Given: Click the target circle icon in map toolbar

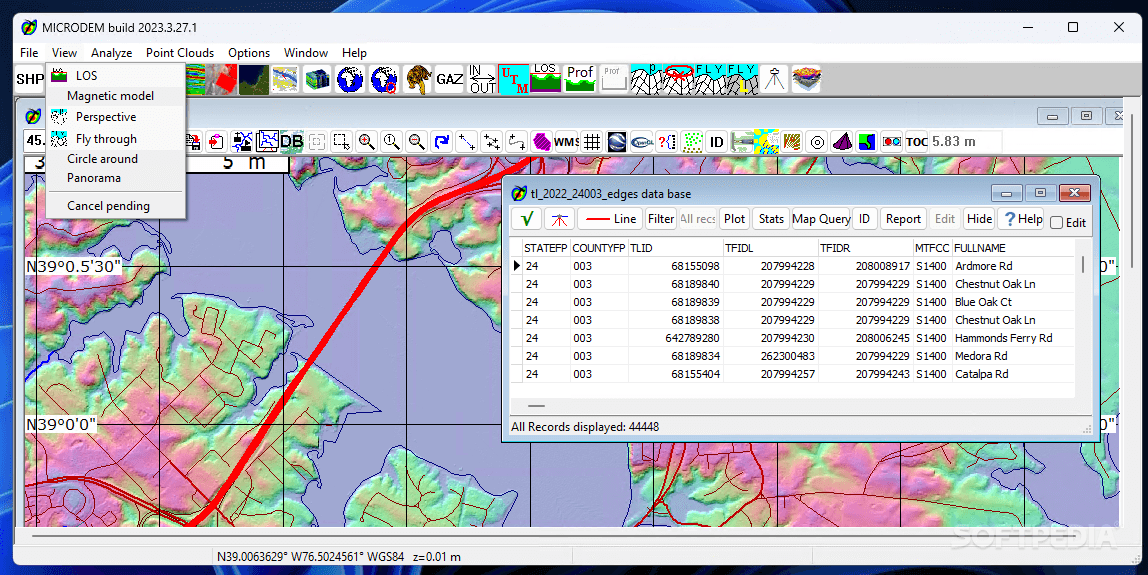Looking at the screenshot, I should (x=817, y=141).
